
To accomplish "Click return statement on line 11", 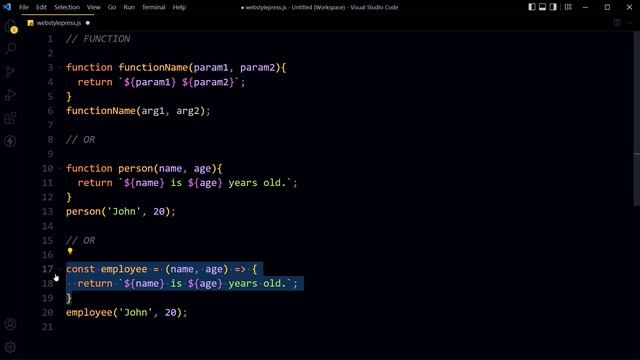I will point(187,182).
